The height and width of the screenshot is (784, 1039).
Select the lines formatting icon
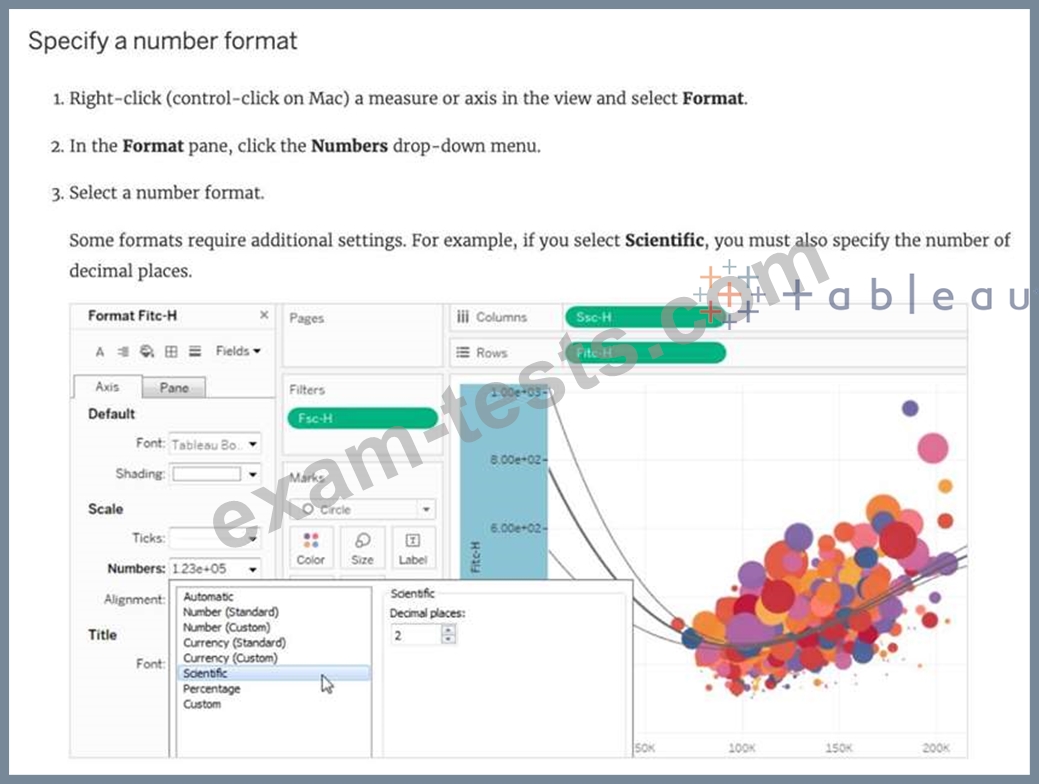pyautogui.click(x=195, y=351)
